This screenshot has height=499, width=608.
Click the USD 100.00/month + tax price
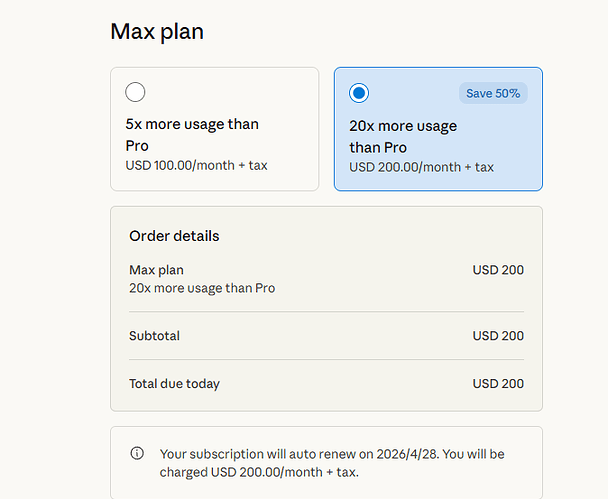click(196, 165)
